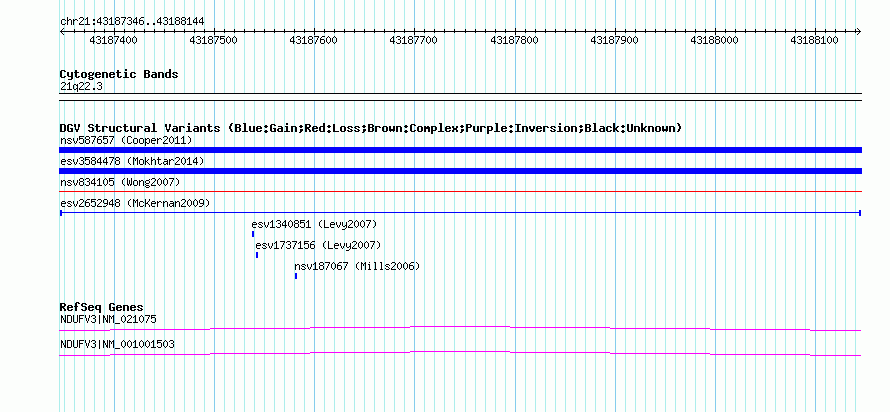Open the nsv187067 (Mills2006) label

357,267
